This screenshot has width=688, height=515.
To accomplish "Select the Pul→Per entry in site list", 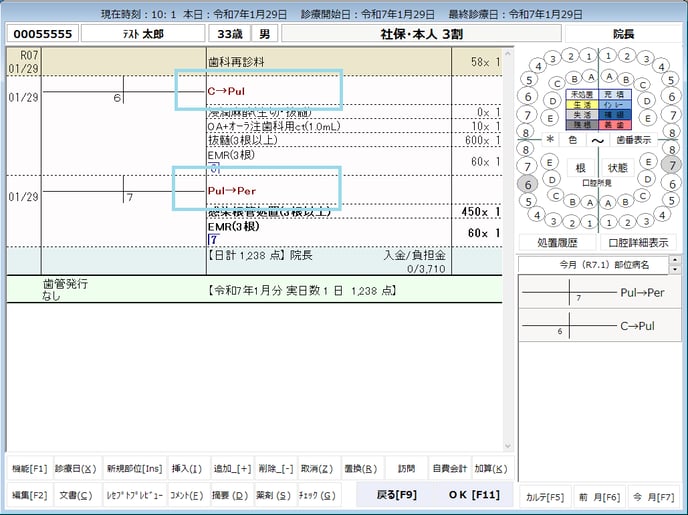I will point(642,294).
